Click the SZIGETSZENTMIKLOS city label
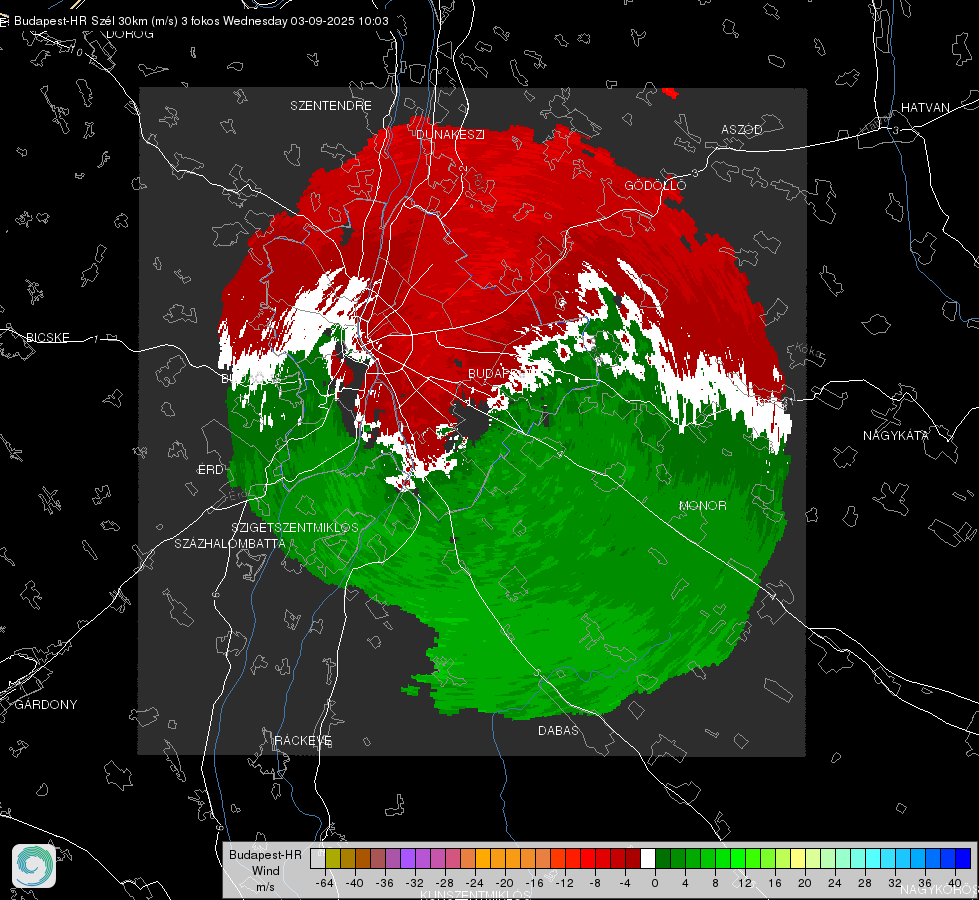 295,528
